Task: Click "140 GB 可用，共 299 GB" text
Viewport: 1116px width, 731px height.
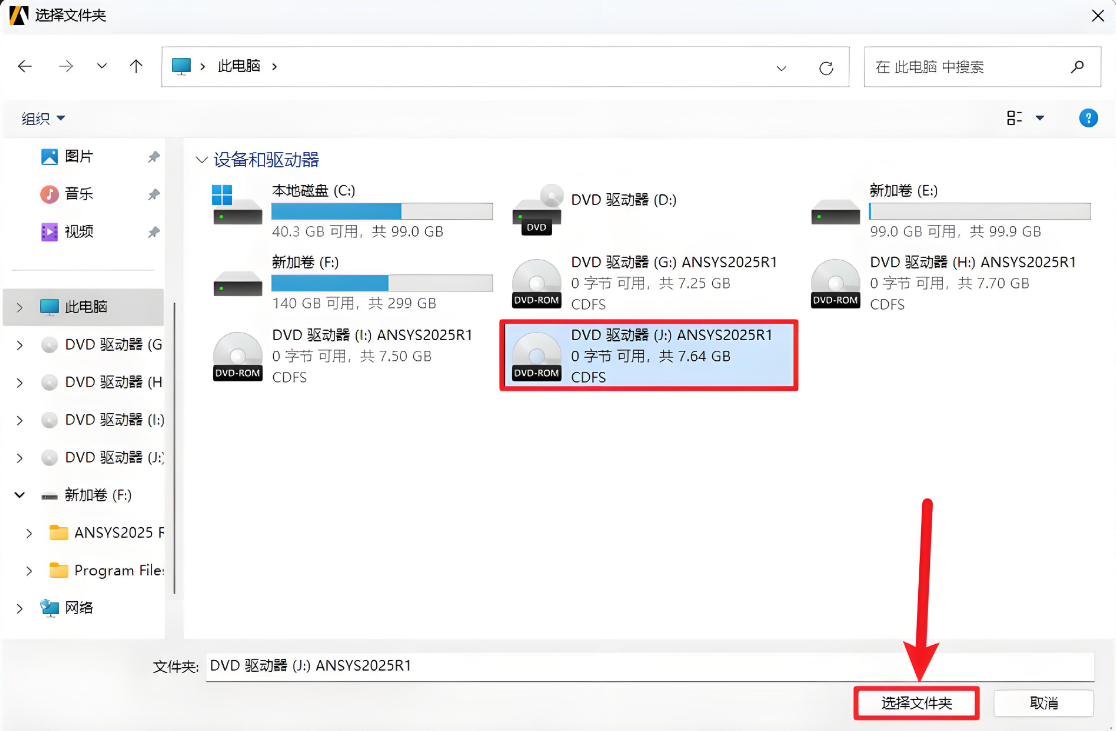Action: click(354, 303)
